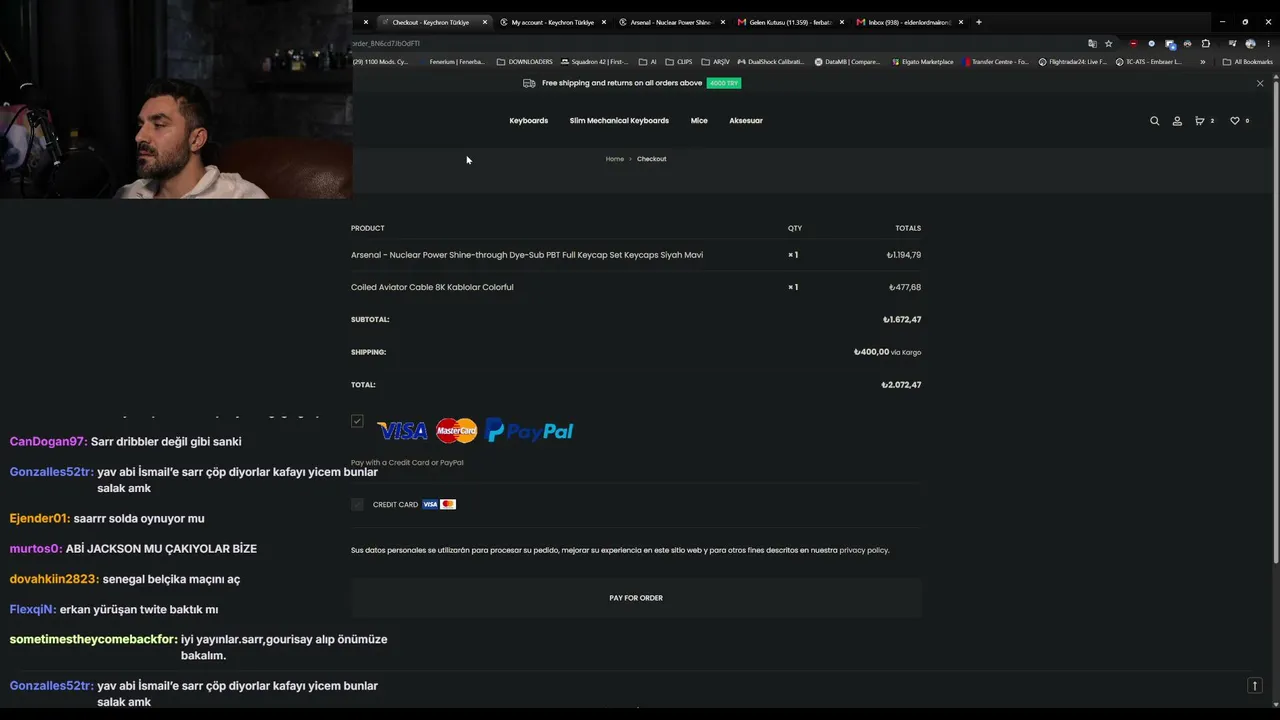Click the small Visa badge beside CREDIT CARD
This screenshot has height=720, width=1280.
coord(430,504)
